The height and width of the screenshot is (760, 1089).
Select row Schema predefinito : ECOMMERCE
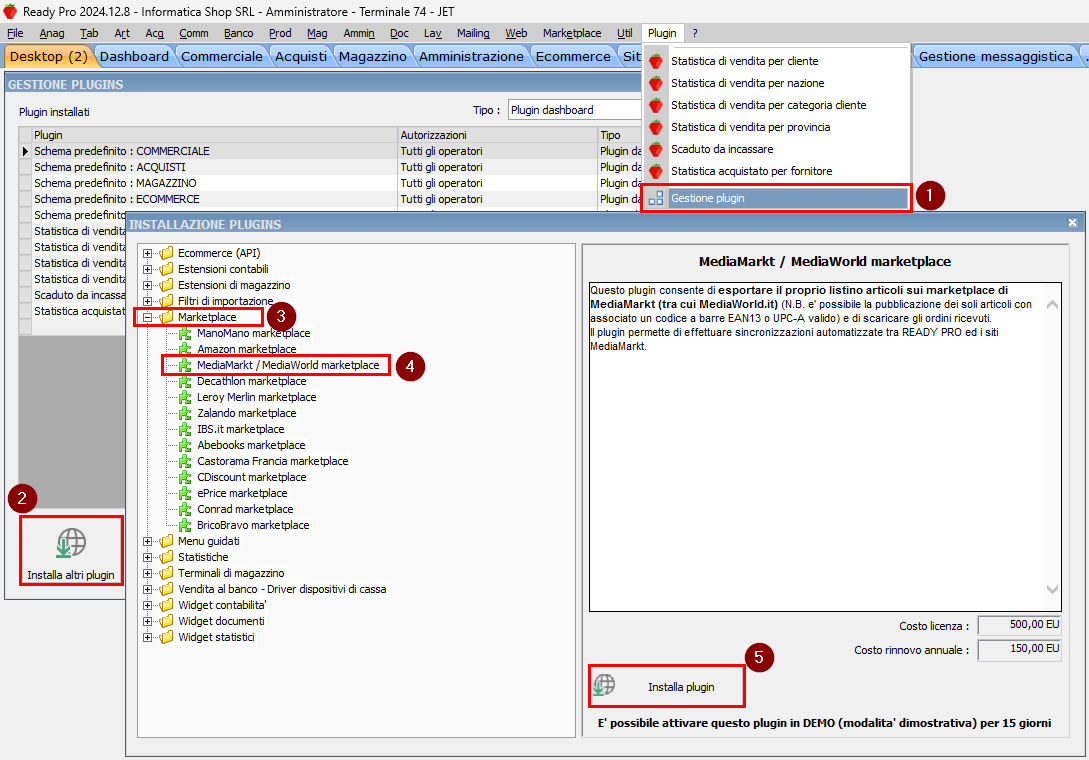click(330, 199)
